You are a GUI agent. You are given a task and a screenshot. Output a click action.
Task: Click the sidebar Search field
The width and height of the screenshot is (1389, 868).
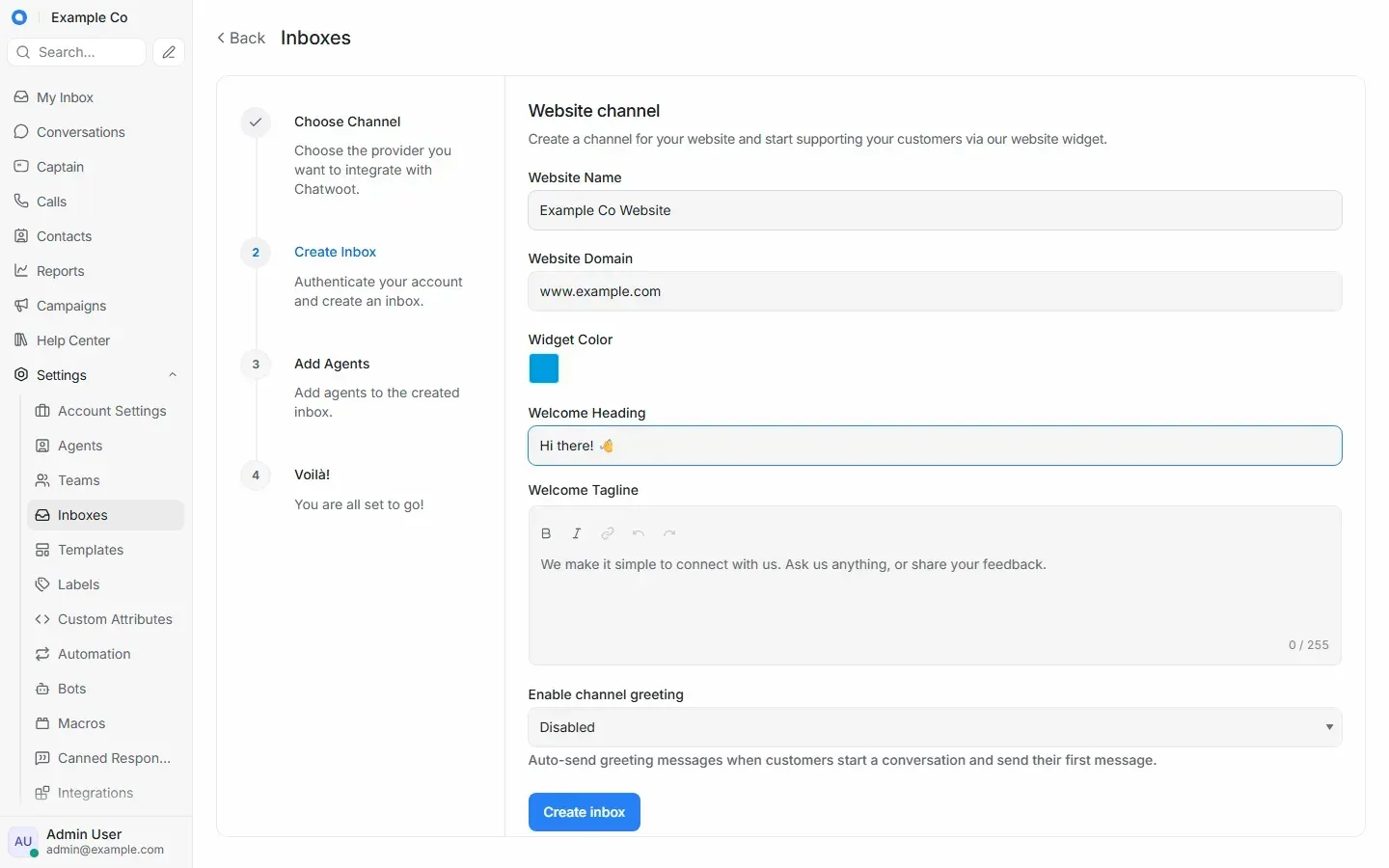click(x=77, y=52)
